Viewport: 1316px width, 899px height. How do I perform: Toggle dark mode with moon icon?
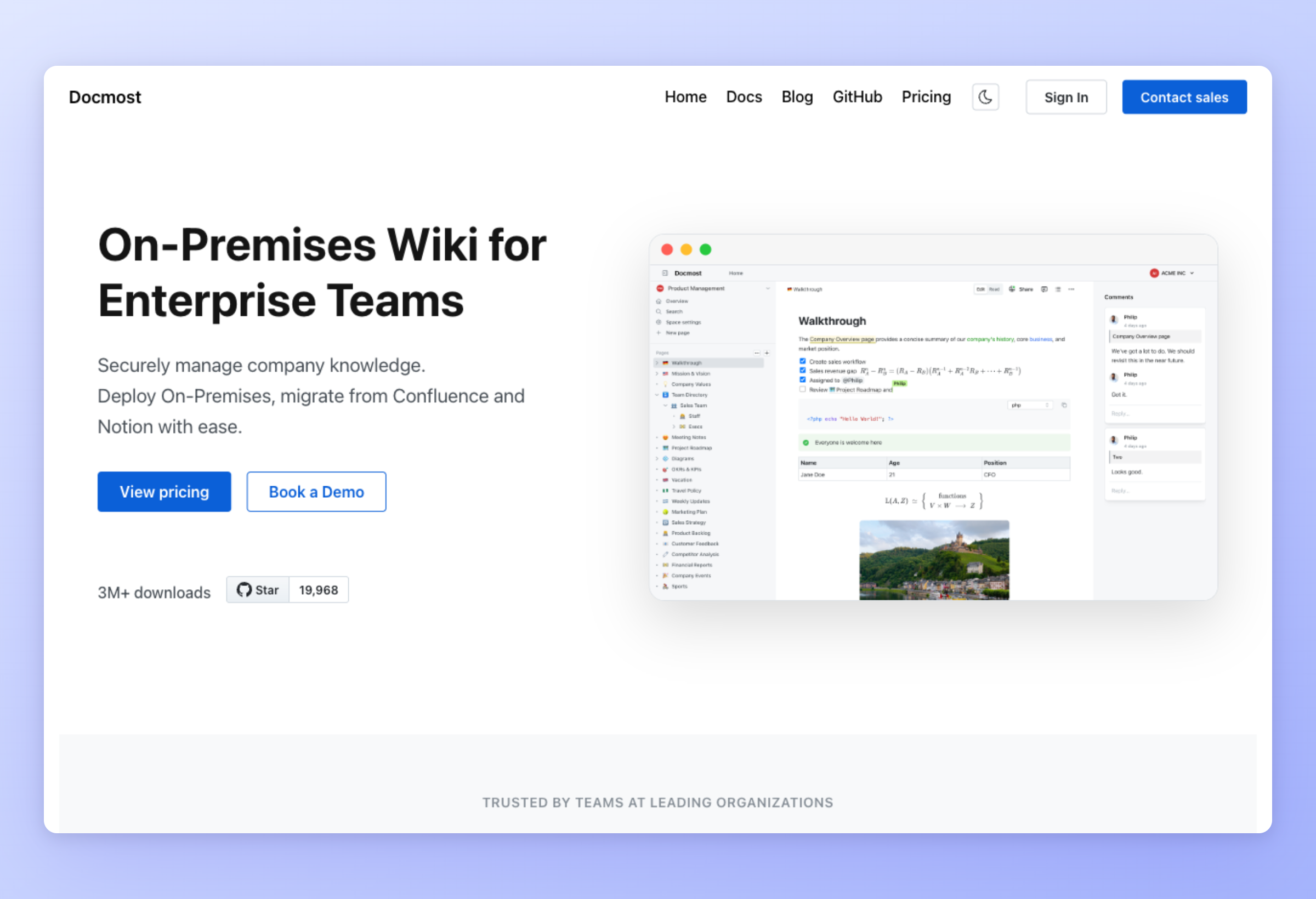pos(985,97)
